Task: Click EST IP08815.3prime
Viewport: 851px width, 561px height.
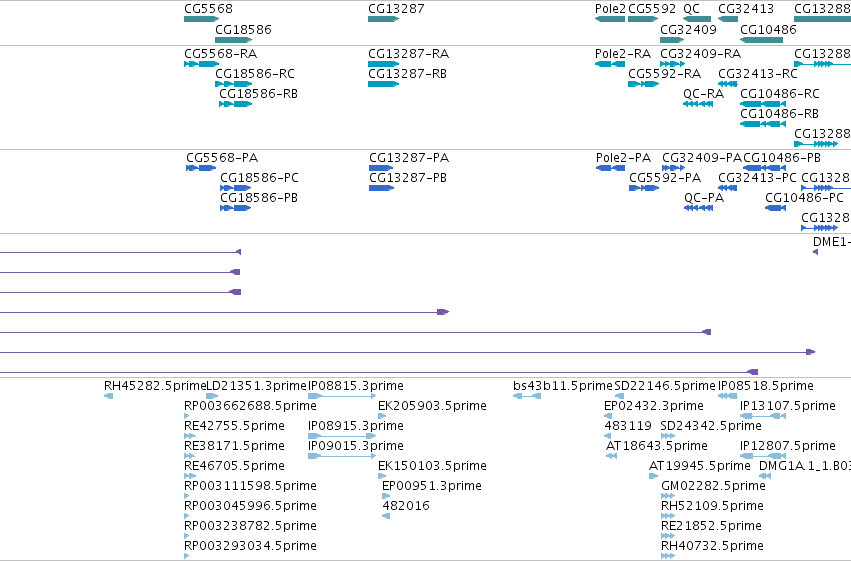Action: [342, 396]
